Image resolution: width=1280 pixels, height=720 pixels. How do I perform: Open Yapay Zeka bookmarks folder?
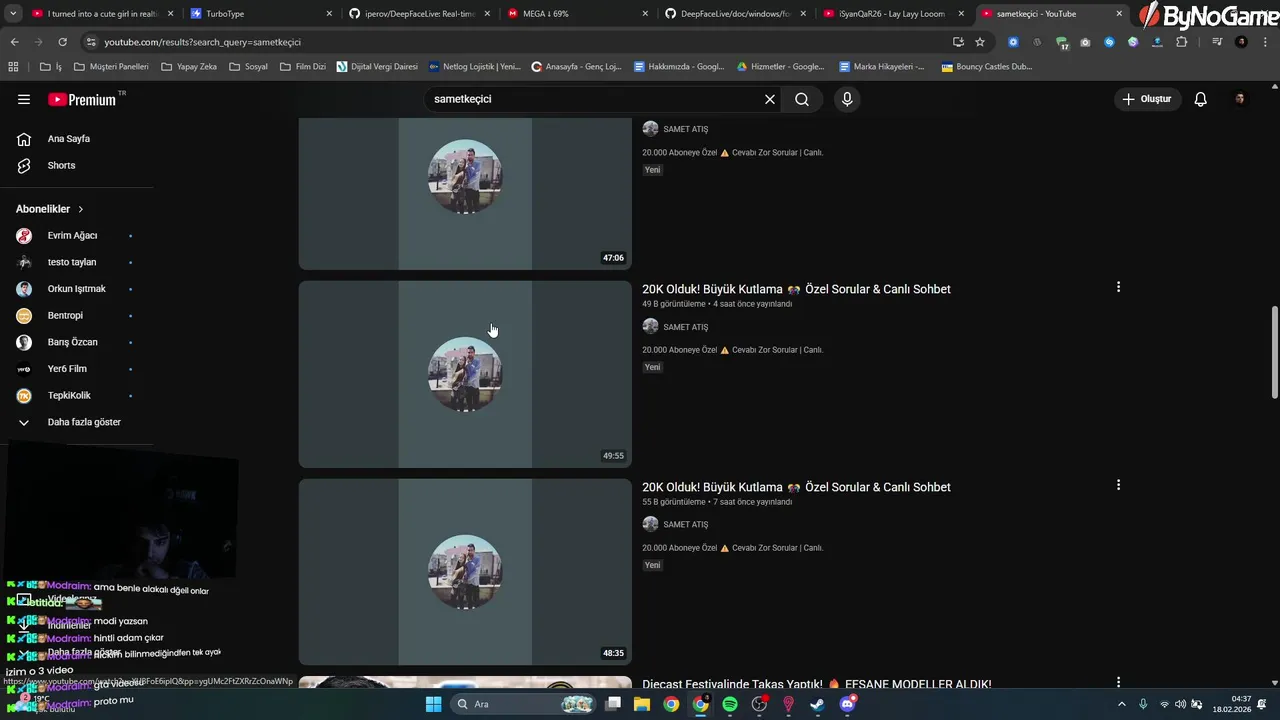pyautogui.click(x=188, y=67)
